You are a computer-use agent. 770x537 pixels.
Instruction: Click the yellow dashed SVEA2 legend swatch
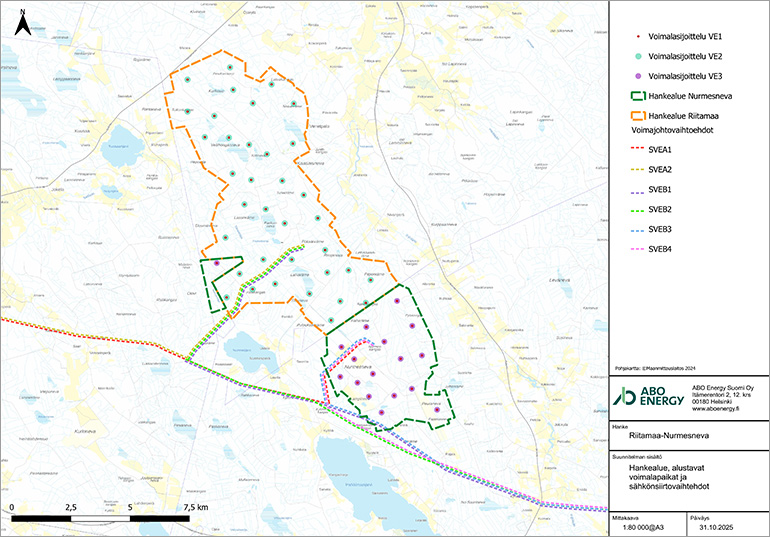pyautogui.click(x=629, y=169)
